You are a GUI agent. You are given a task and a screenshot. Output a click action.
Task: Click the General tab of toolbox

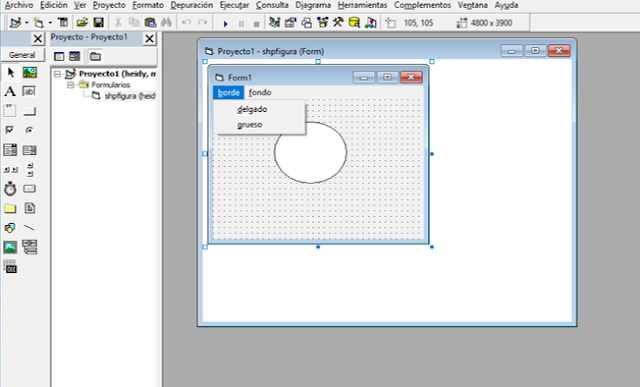point(22,55)
